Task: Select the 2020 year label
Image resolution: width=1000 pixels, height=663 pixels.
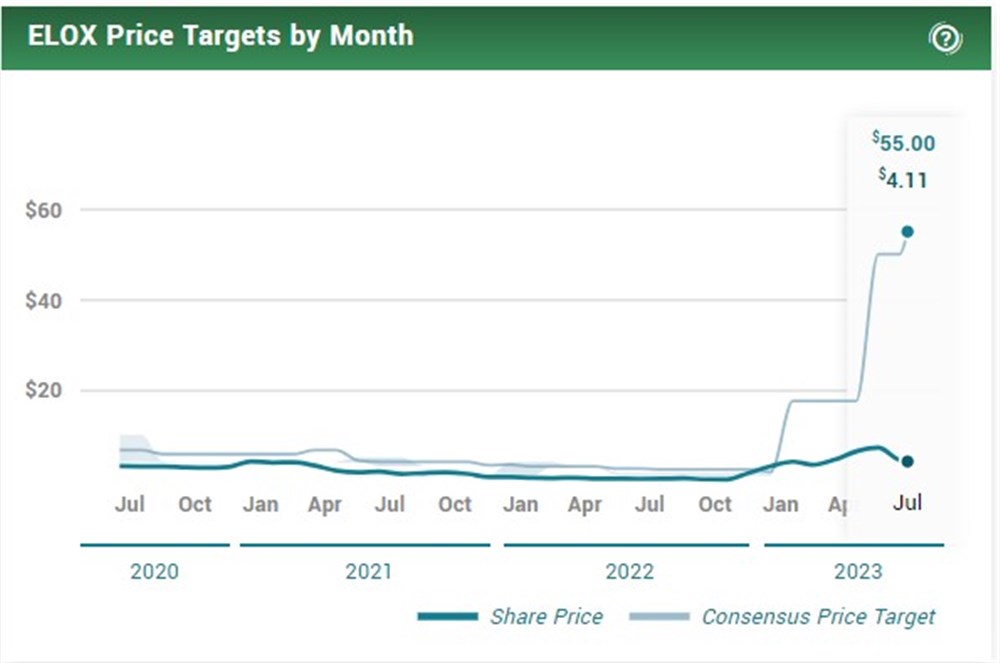Action: click(155, 572)
